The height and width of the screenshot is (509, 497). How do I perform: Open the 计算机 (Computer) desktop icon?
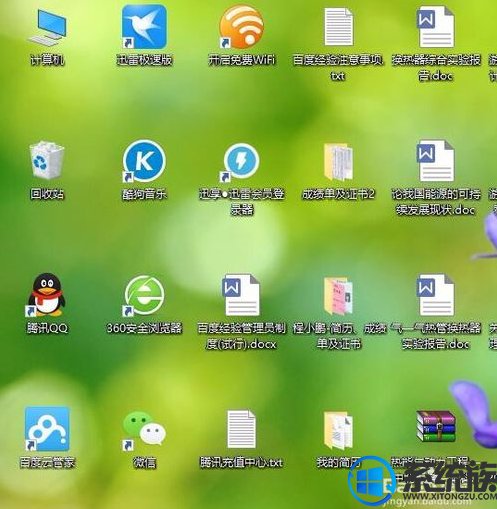pos(48,27)
